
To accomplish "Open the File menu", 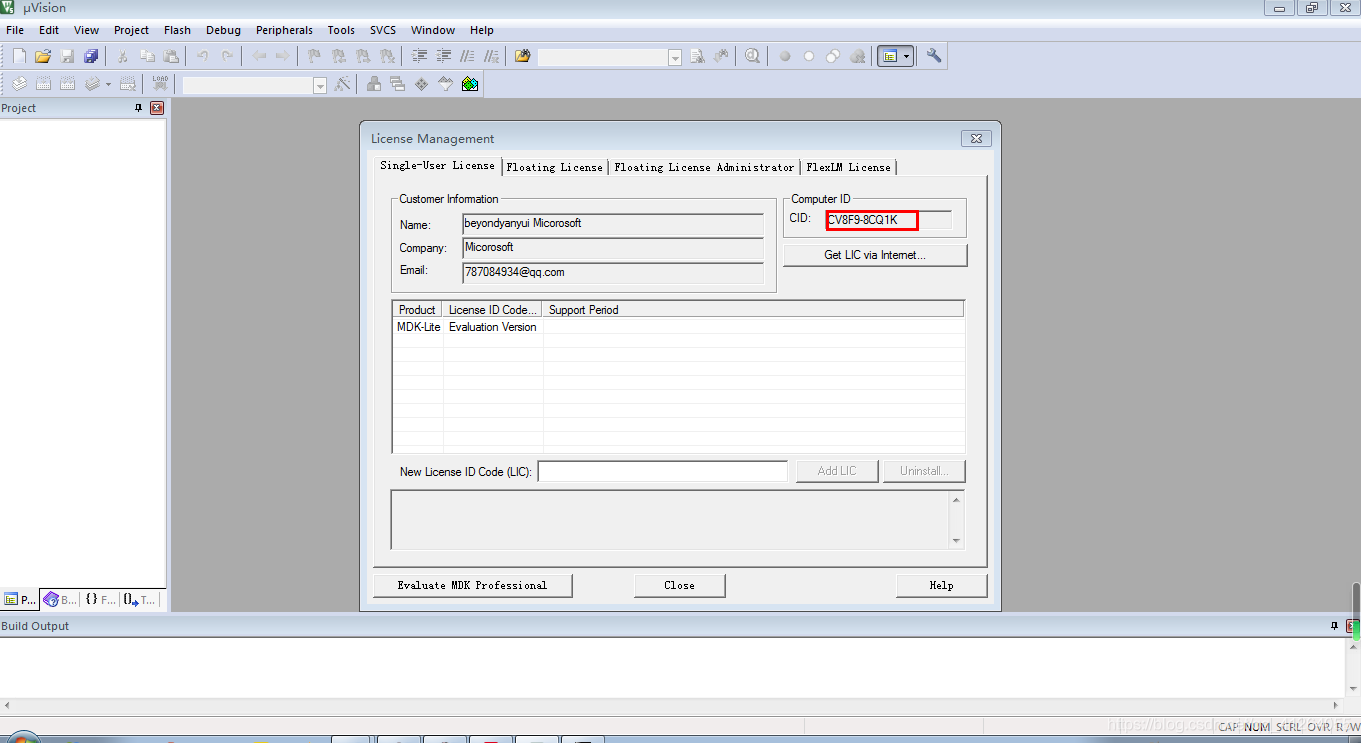I will pyautogui.click(x=15, y=30).
